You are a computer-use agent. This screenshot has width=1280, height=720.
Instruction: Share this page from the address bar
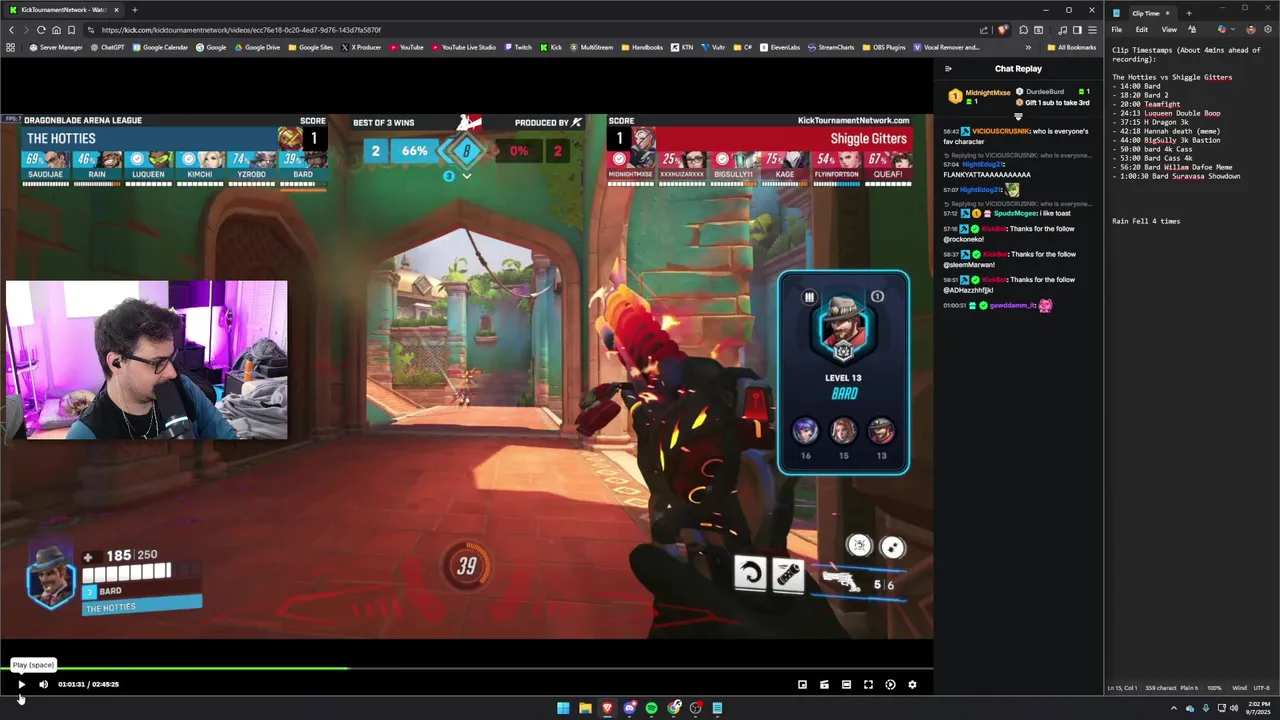pyautogui.click(x=985, y=30)
